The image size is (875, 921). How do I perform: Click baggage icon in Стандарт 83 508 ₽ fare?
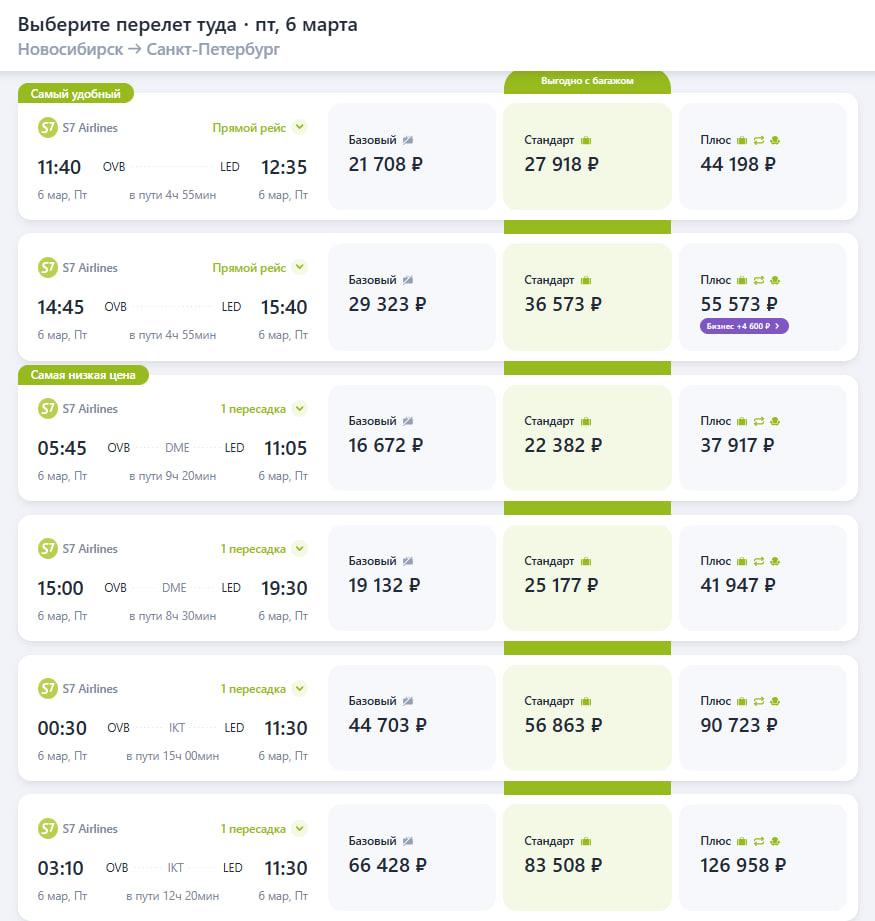pyautogui.click(x=587, y=841)
